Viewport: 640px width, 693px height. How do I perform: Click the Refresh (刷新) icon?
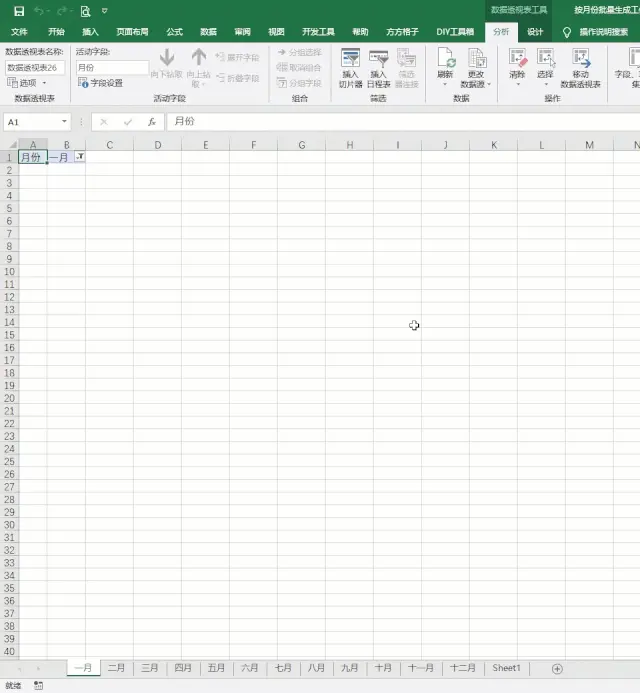point(446,58)
